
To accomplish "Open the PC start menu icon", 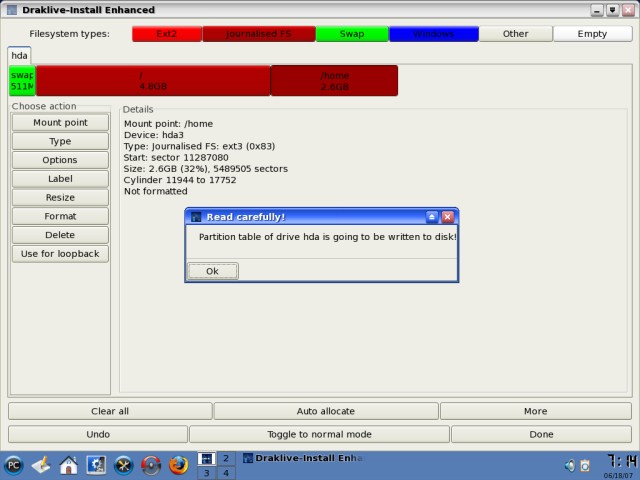I will pyautogui.click(x=14, y=465).
